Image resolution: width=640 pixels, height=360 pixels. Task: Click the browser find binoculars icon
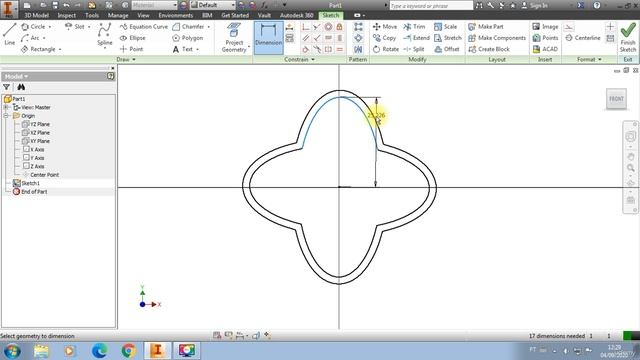tap(21, 87)
